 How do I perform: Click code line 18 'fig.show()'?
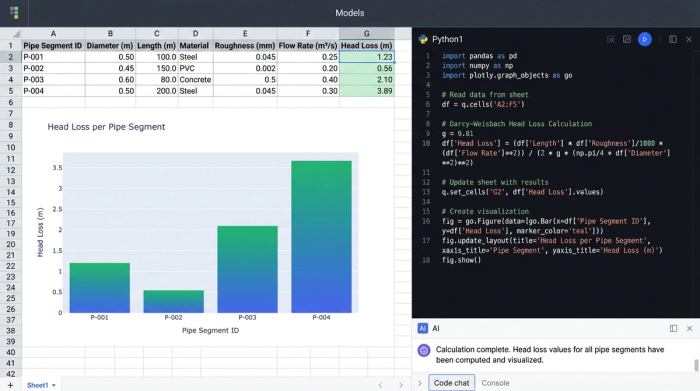click(x=461, y=260)
